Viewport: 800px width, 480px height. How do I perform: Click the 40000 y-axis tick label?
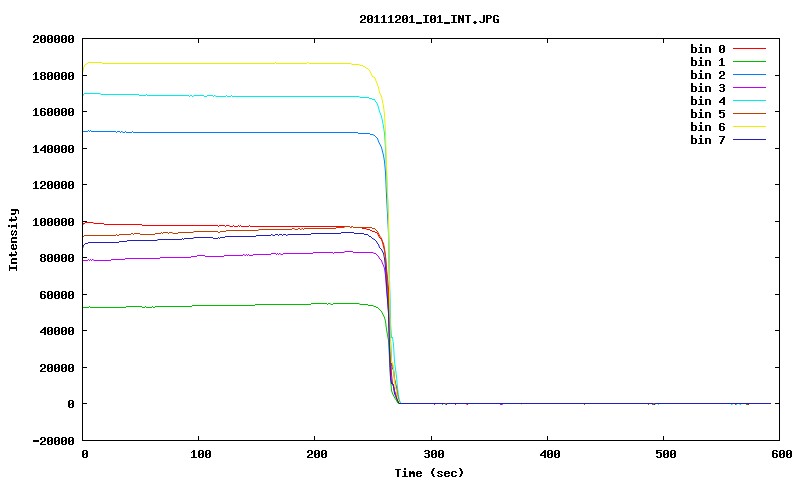click(x=57, y=331)
